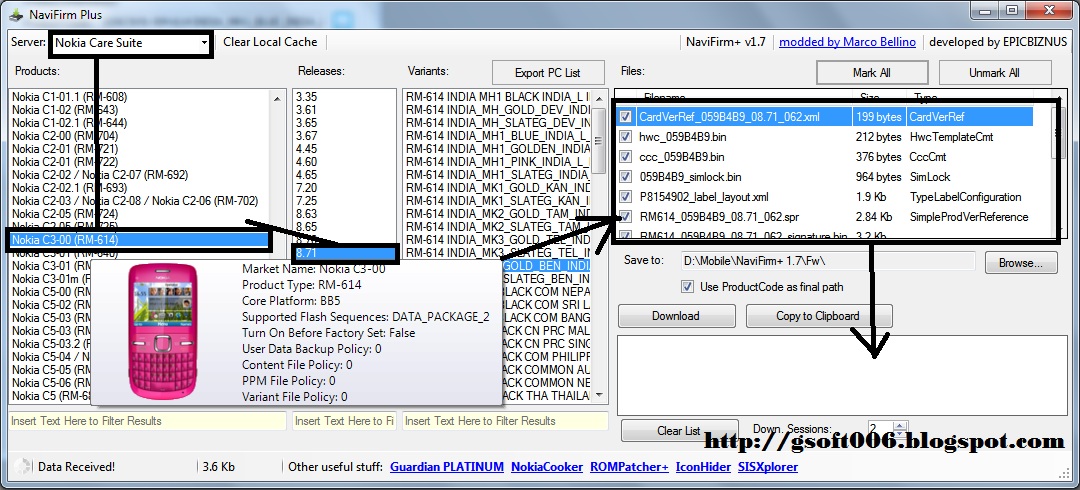Click the Clear List button
The width and height of the screenshot is (1080, 490).
coord(678,431)
